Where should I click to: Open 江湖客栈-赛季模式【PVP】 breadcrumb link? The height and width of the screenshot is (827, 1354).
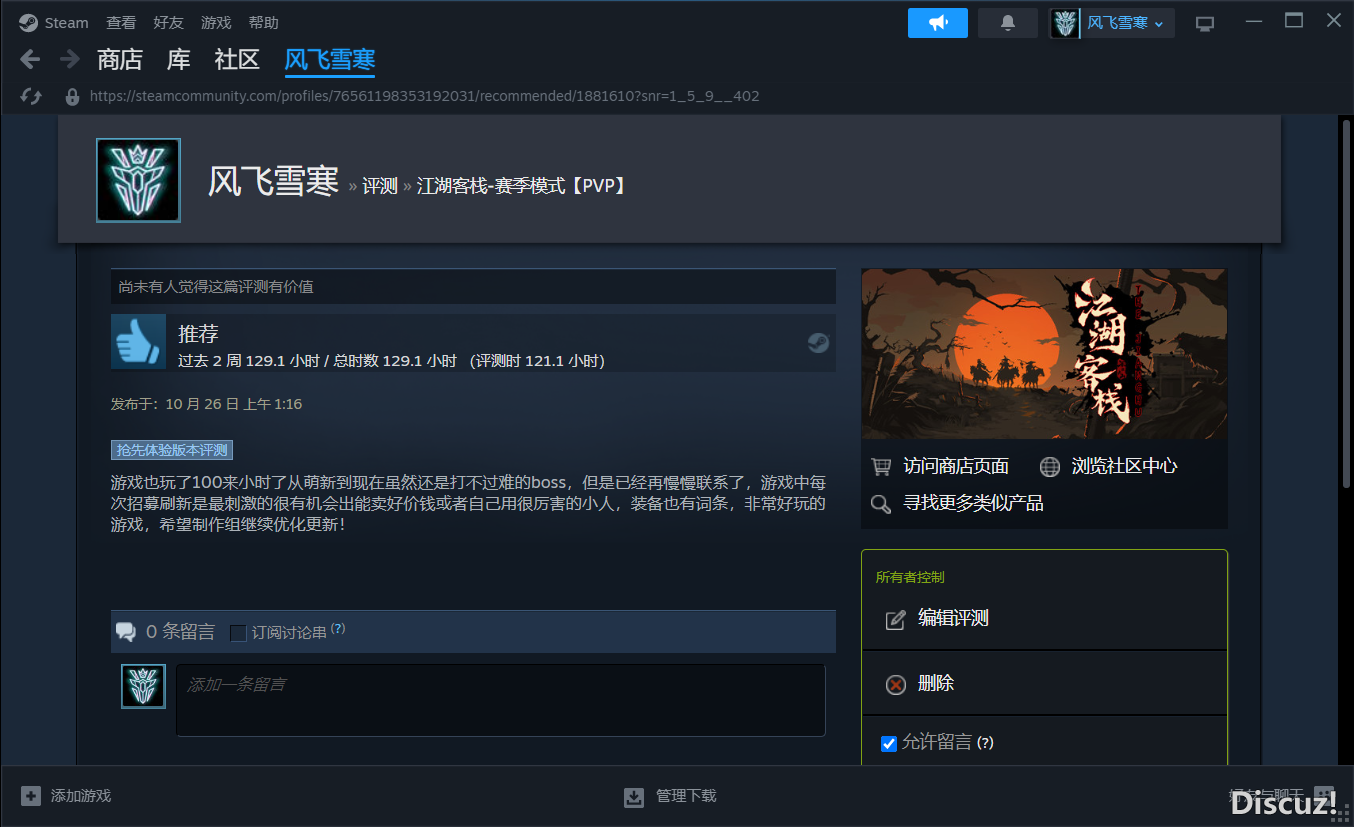(523, 186)
